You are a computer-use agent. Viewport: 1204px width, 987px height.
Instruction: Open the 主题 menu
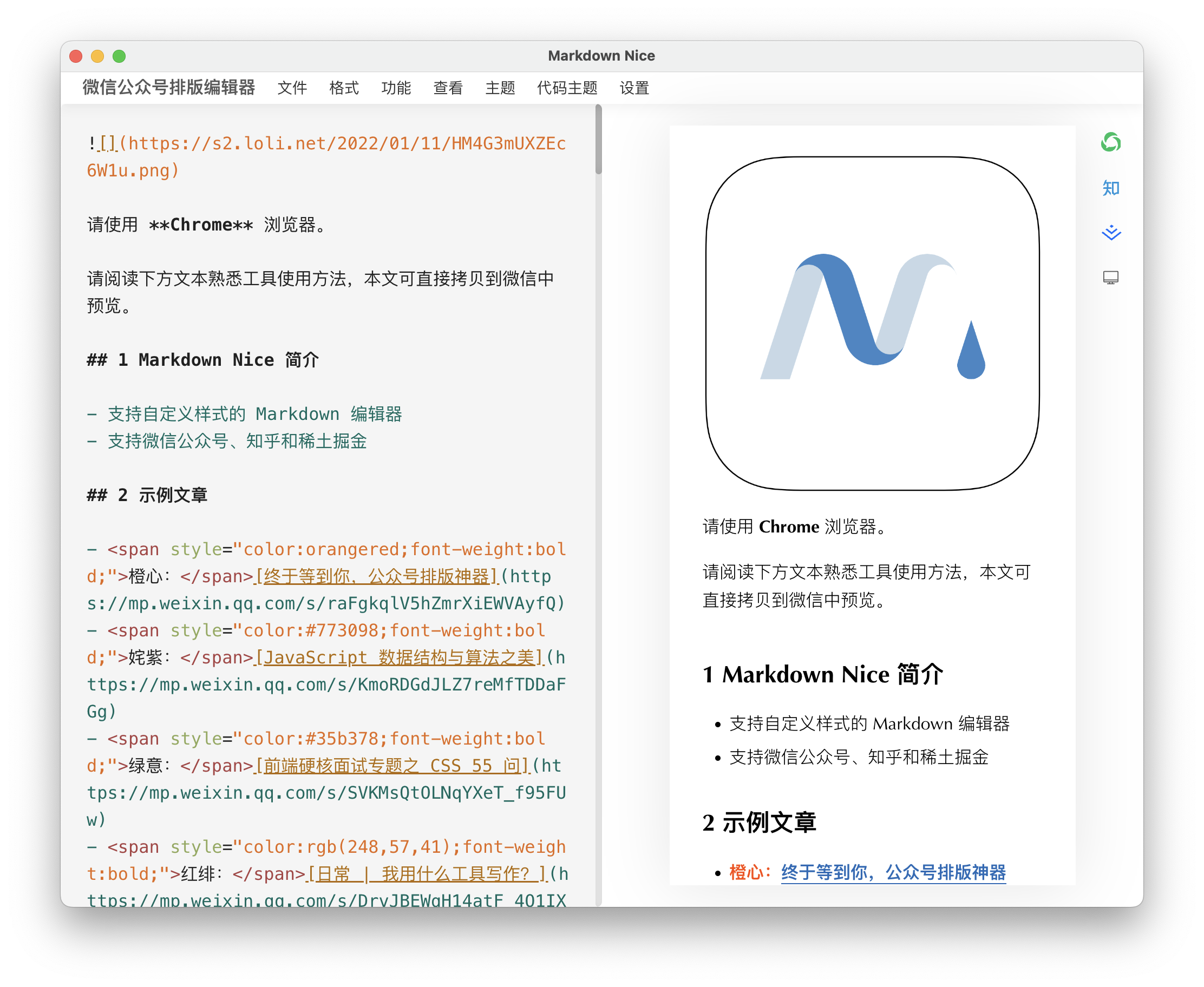pyautogui.click(x=500, y=88)
